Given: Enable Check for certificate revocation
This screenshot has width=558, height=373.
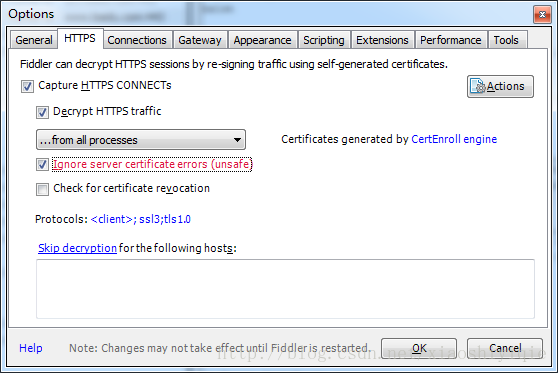Looking at the screenshot, I should (x=42, y=189).
